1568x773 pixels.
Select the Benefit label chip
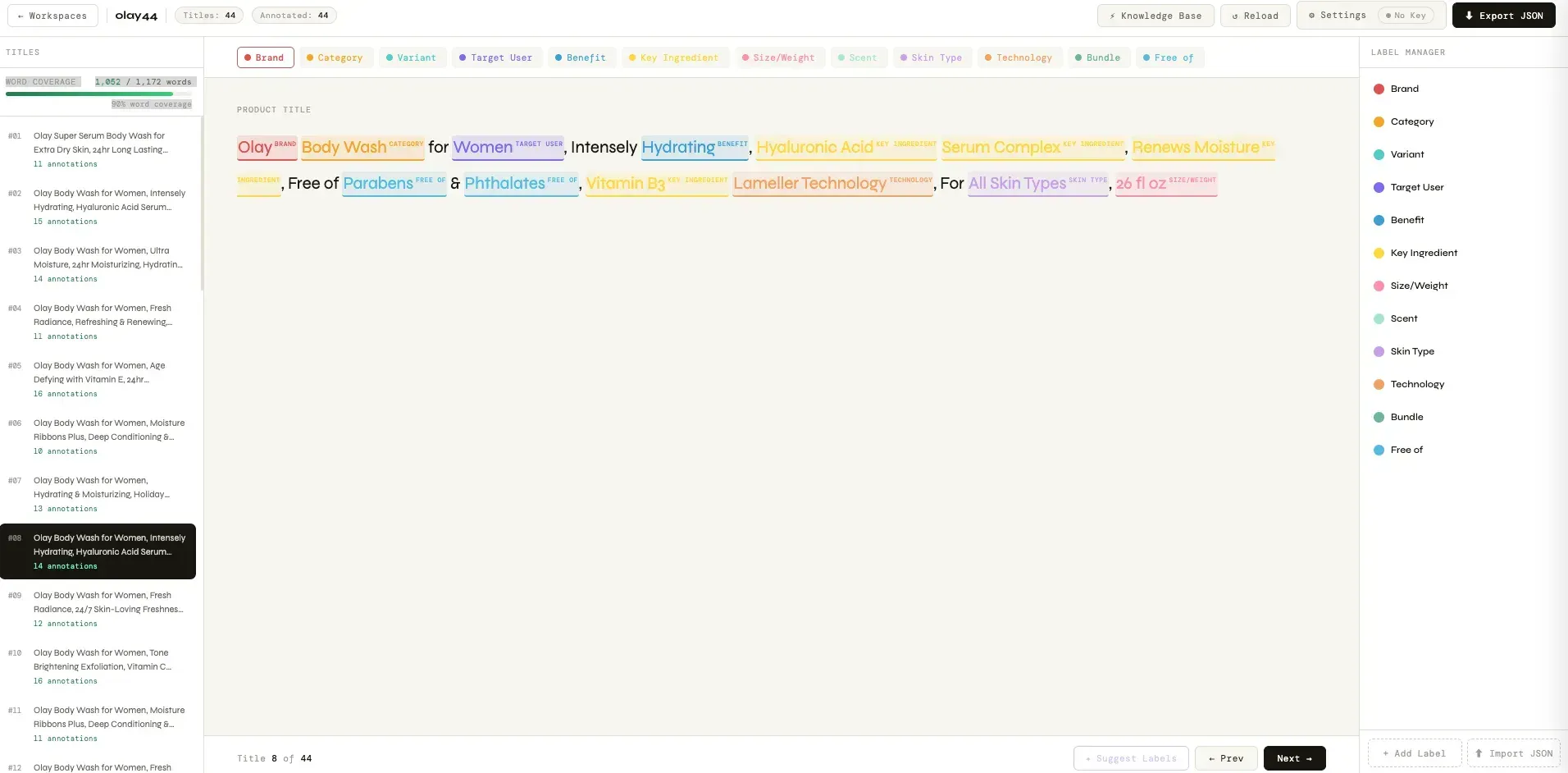[x=581, y=57]
